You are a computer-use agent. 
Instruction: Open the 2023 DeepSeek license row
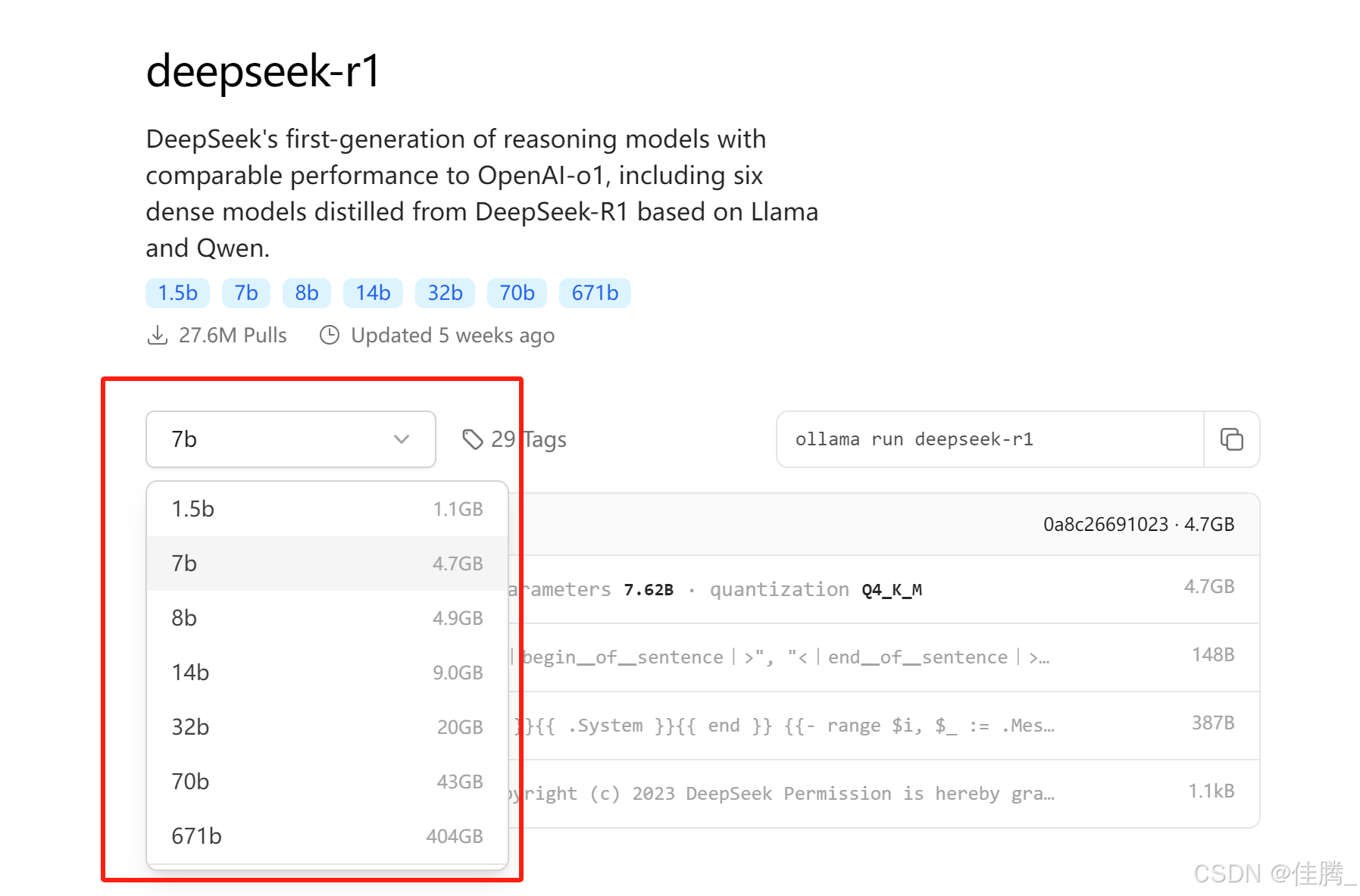pos(883,794)
